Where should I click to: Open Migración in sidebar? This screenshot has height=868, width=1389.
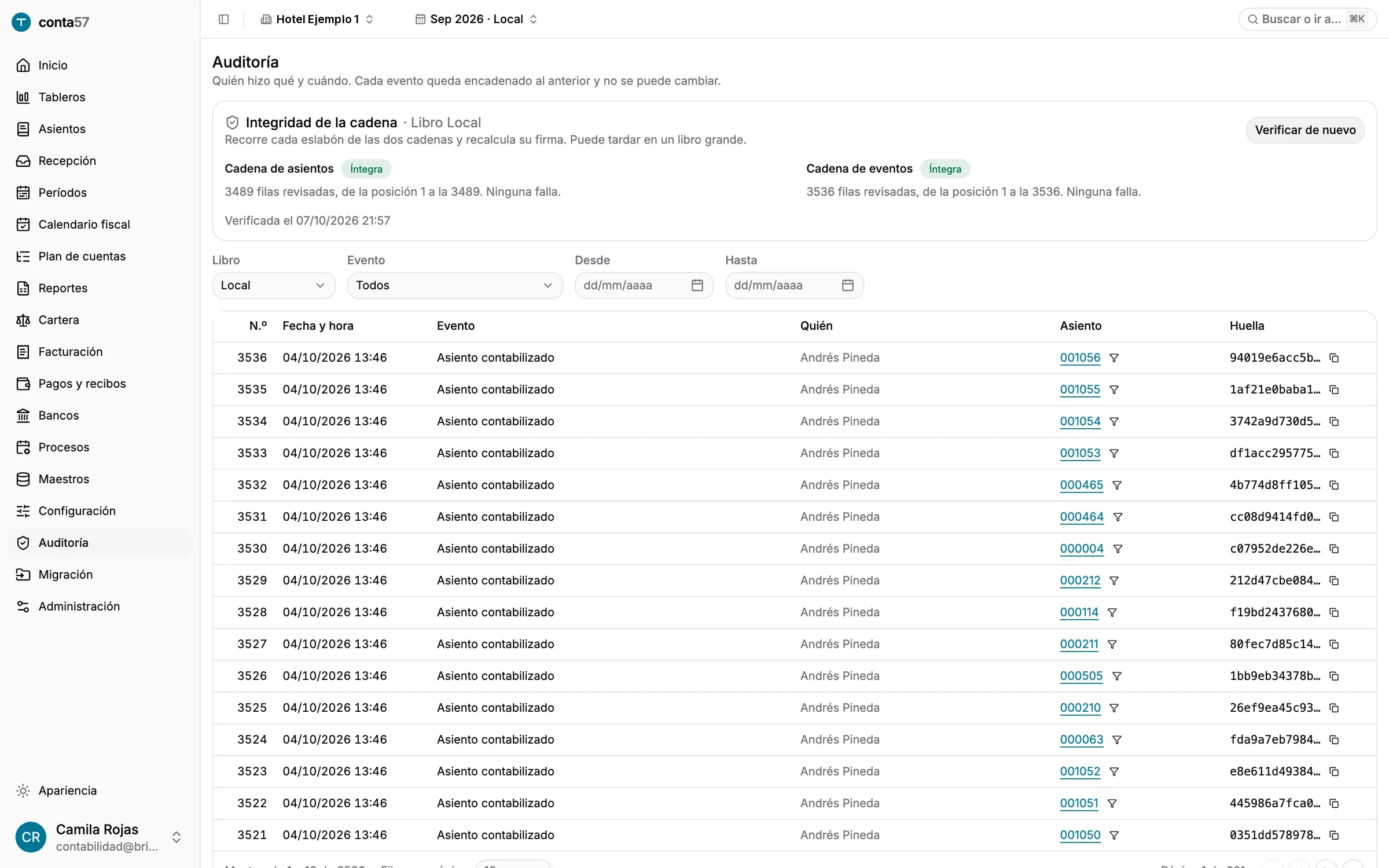pyautogui.click(x=100, y=575)
